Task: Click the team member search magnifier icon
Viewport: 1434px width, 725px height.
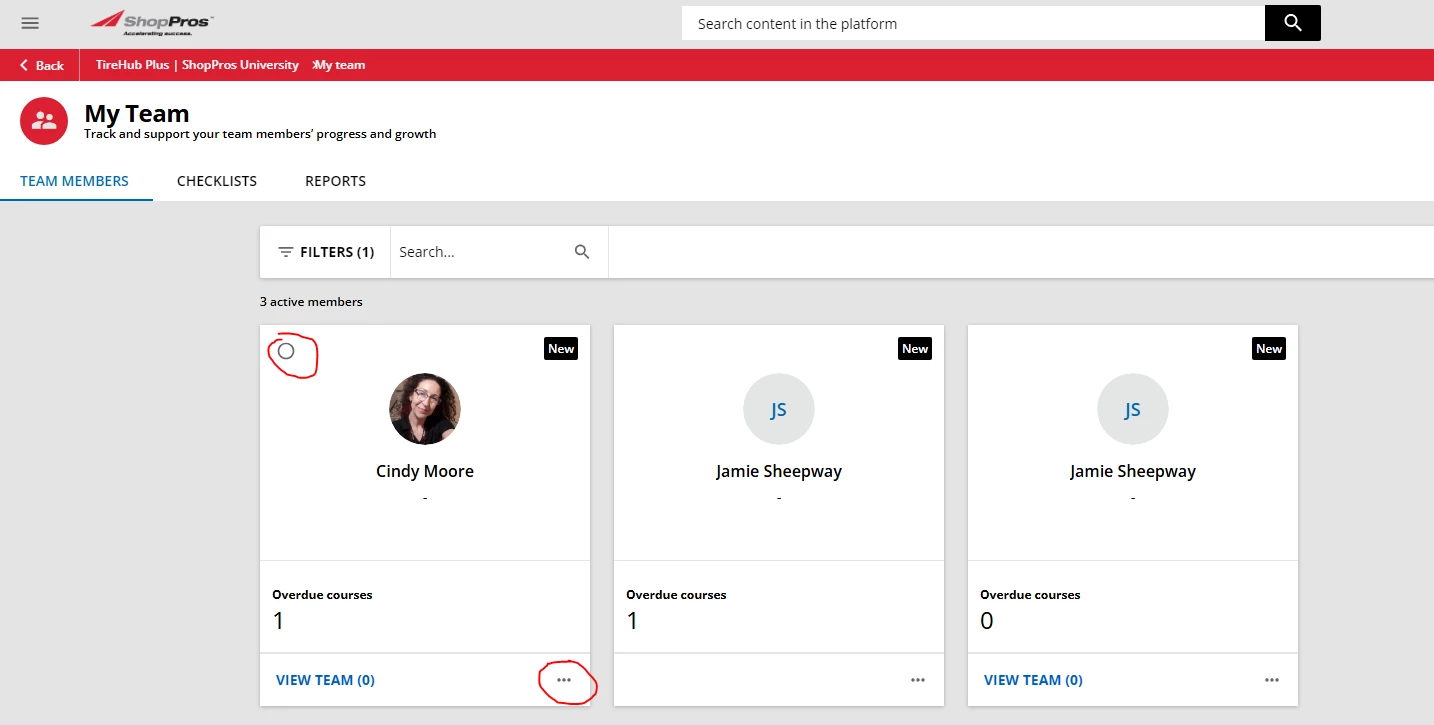Action: coord(582,252)
